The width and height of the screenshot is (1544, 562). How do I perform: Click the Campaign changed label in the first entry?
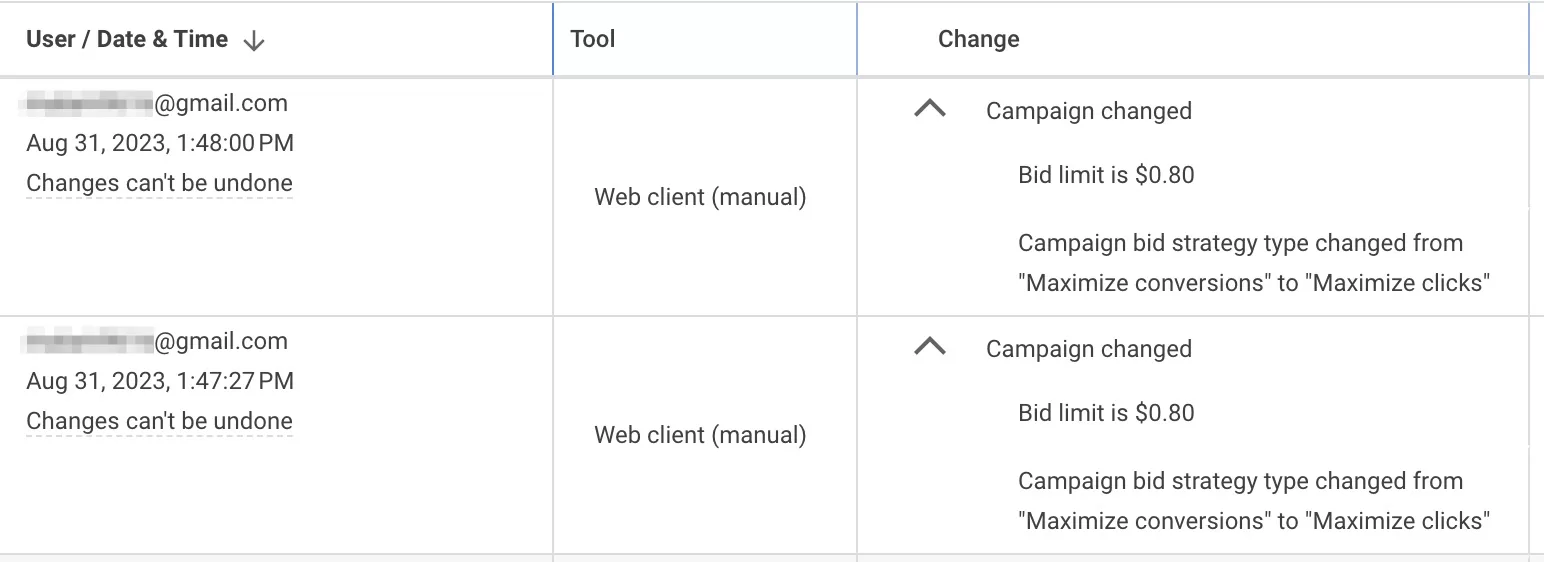[x=1089, y=111]
